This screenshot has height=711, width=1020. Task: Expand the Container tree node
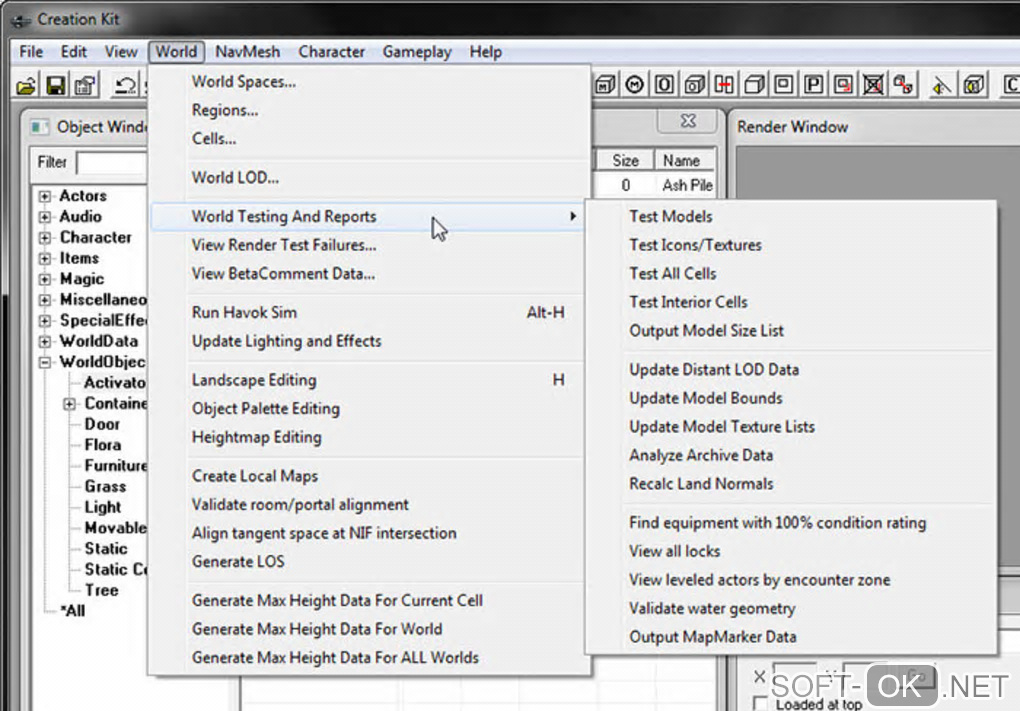click(x=69, y=405)
